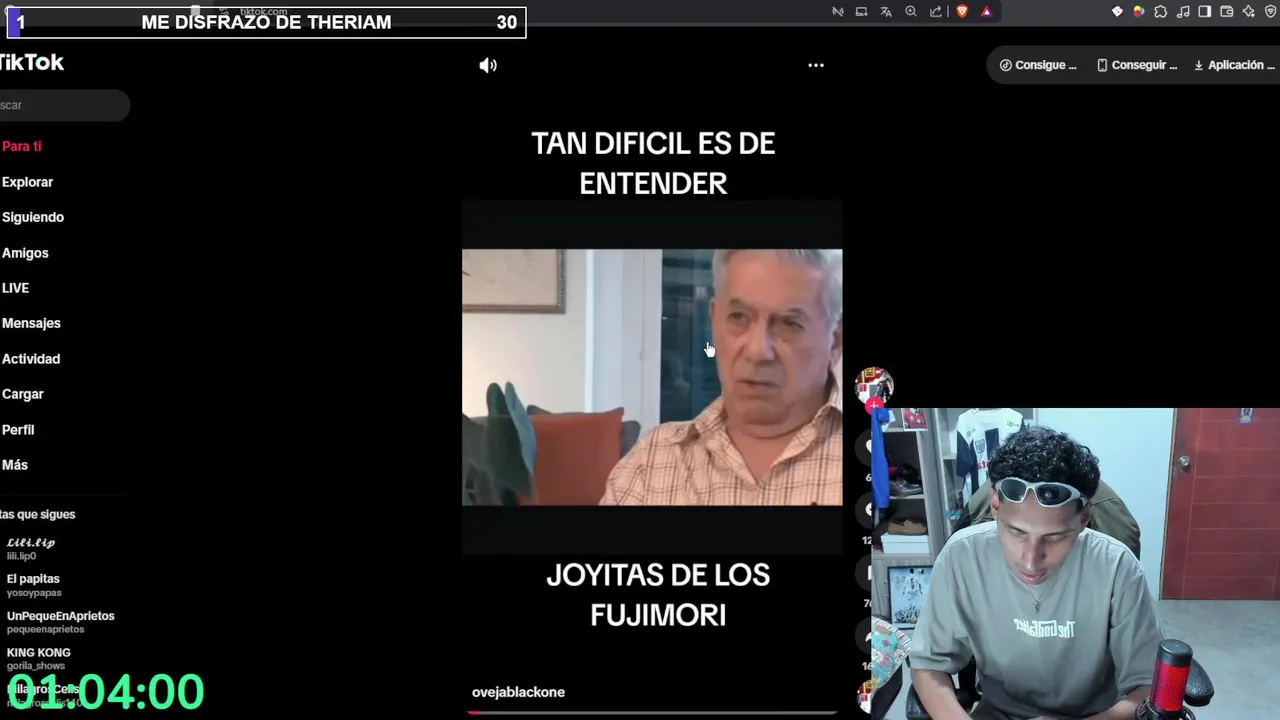Open the Brave Wallet icon
Screen dimensions: 1280x720
click(1227, 12)
